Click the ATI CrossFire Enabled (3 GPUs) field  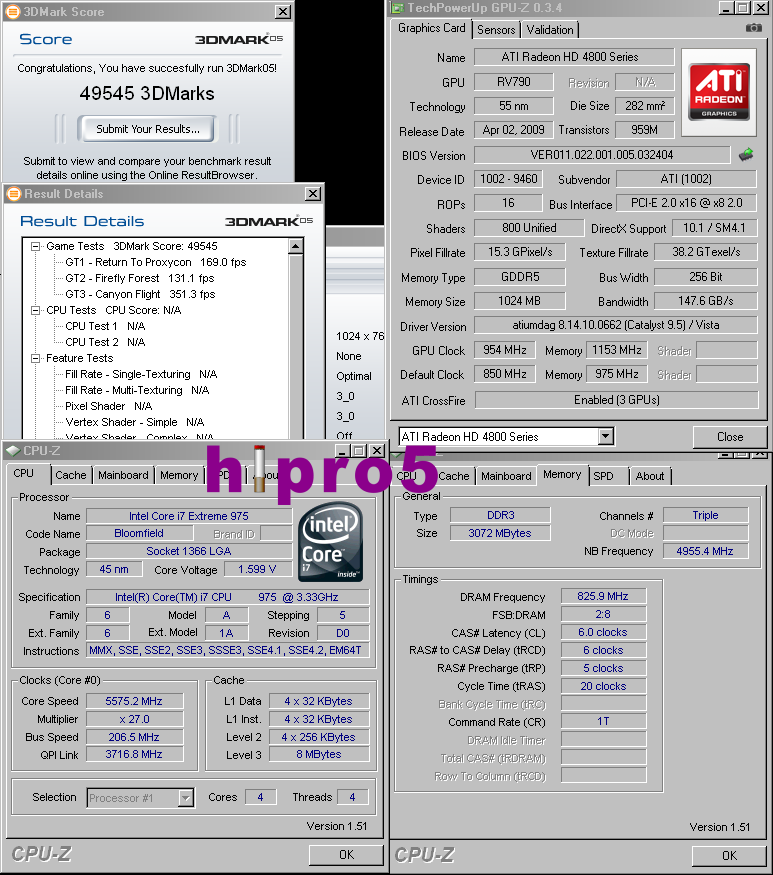click(x=616, y=400)
